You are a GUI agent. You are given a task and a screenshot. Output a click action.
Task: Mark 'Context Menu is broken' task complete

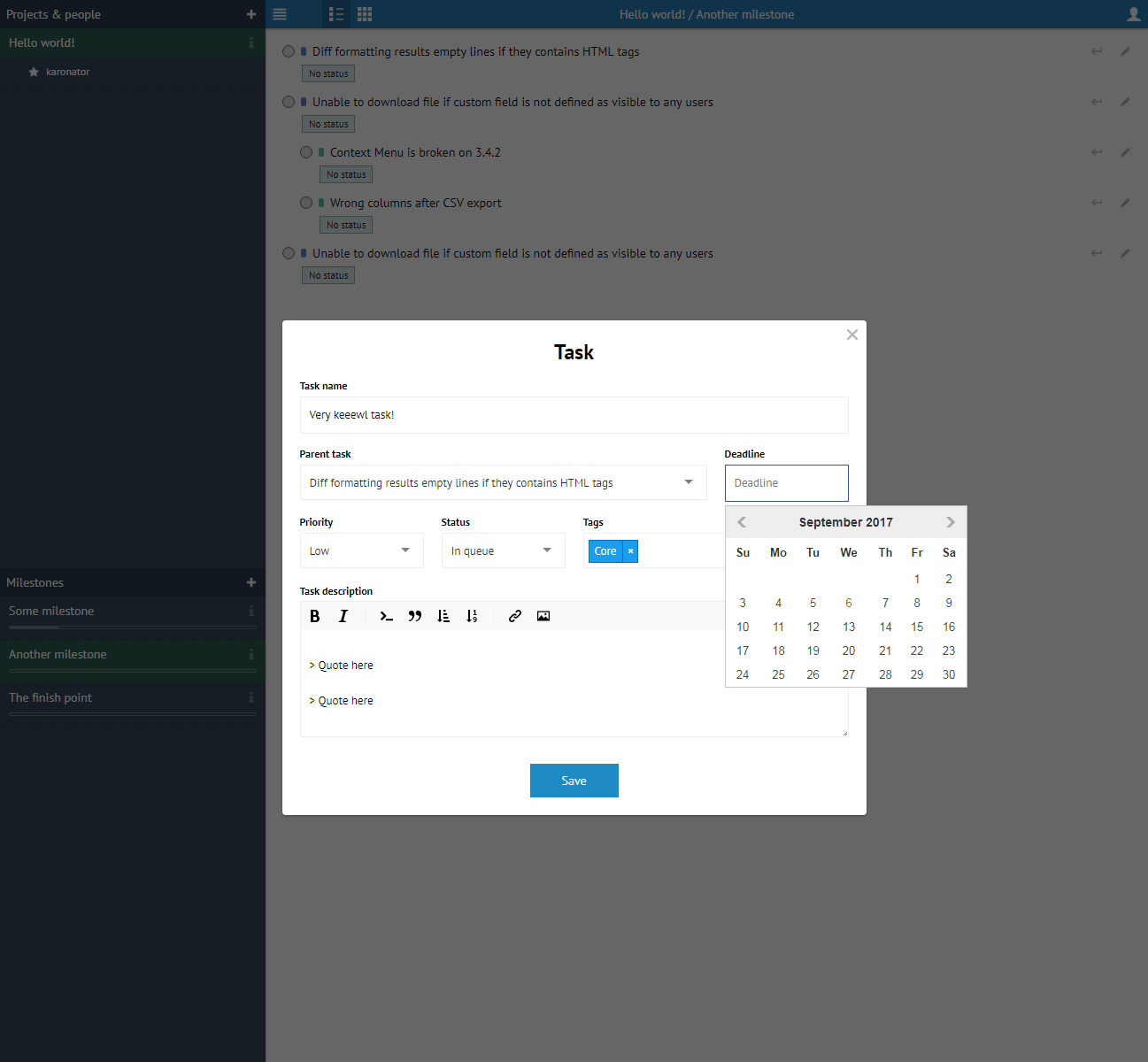[x=306, y=152]
